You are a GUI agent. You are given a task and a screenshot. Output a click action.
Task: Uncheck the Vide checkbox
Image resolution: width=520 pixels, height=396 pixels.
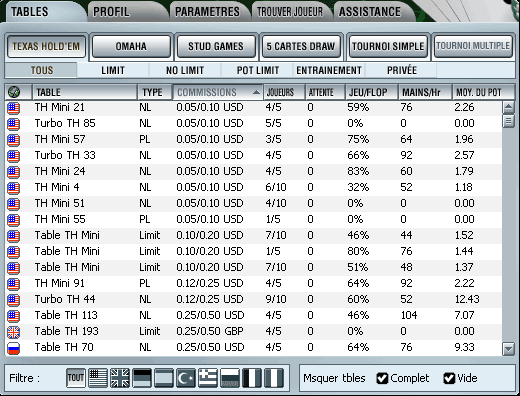point(449,378)
